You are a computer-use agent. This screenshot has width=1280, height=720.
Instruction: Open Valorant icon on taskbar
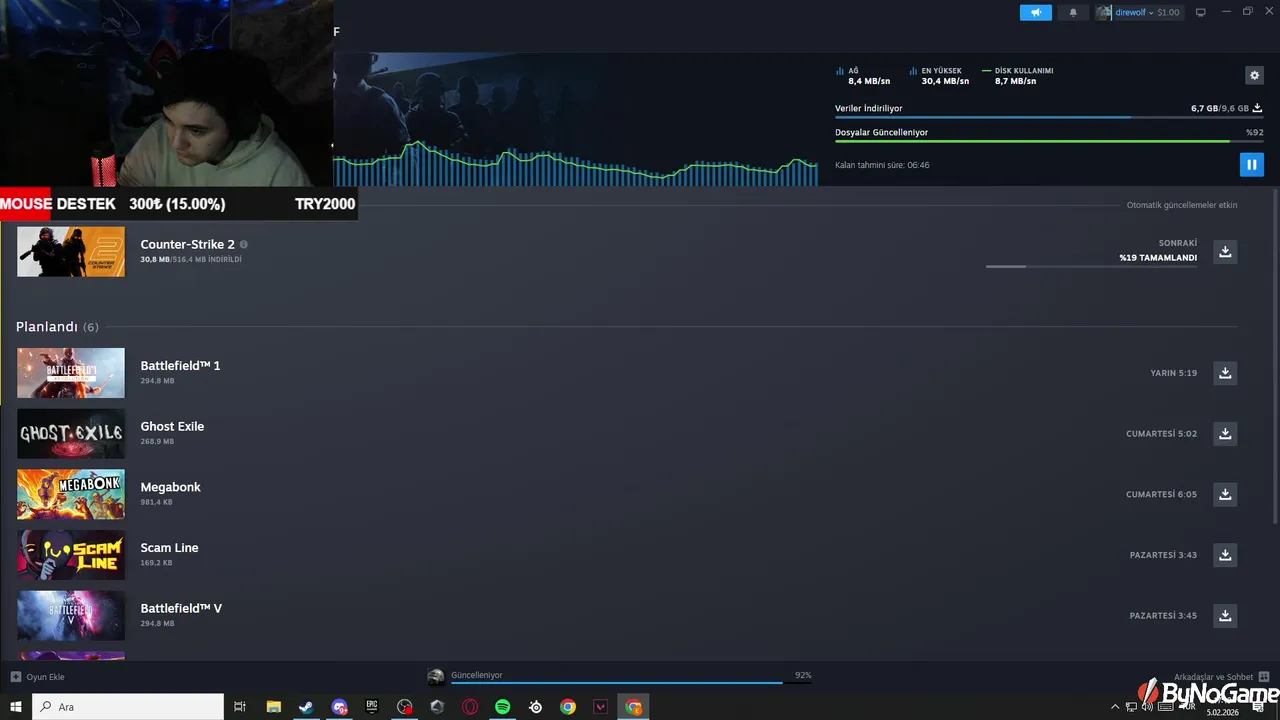pyautogui.click(x=601, y=707)
